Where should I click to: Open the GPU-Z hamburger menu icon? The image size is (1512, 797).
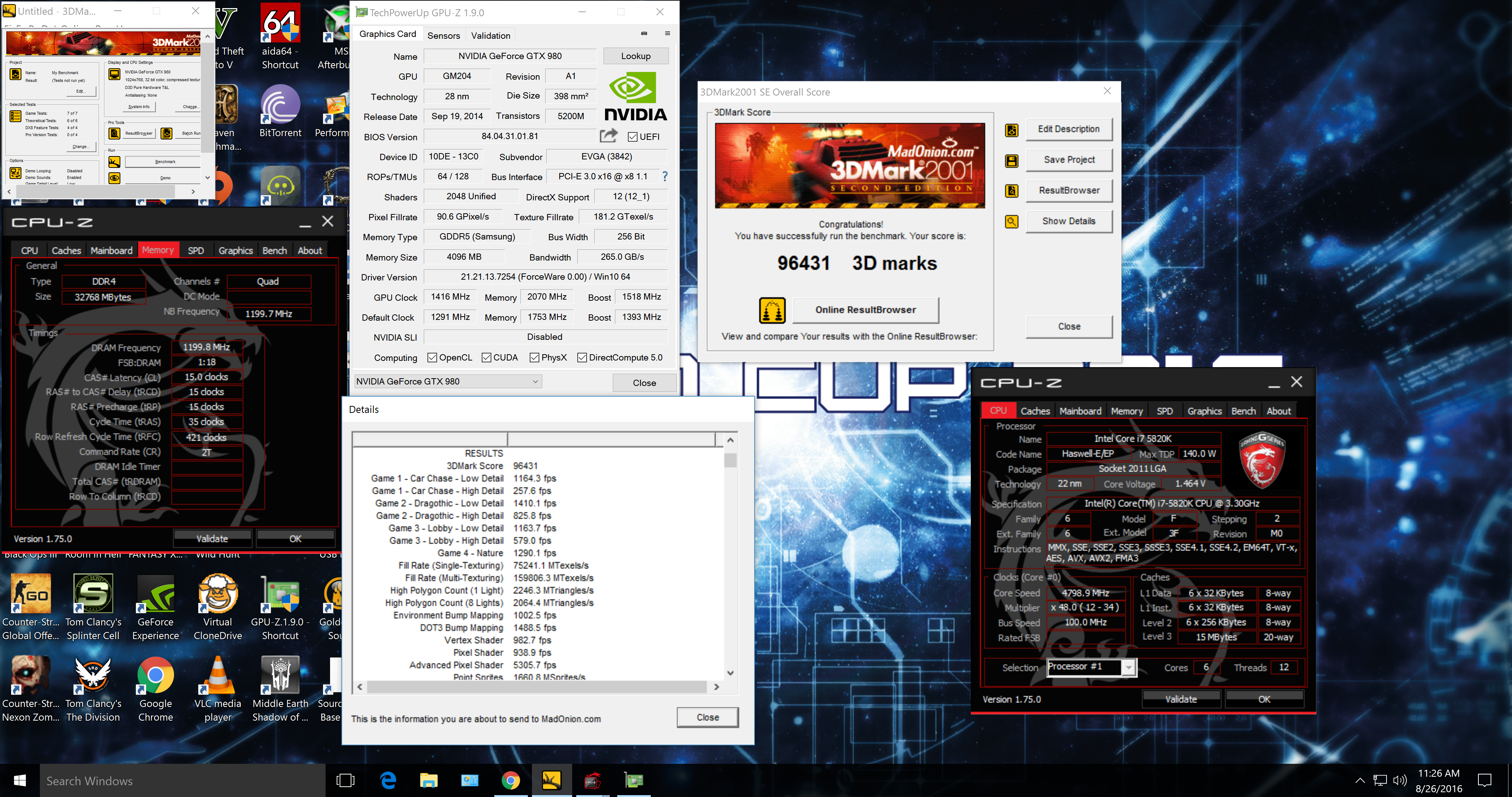tap(667, 34)
